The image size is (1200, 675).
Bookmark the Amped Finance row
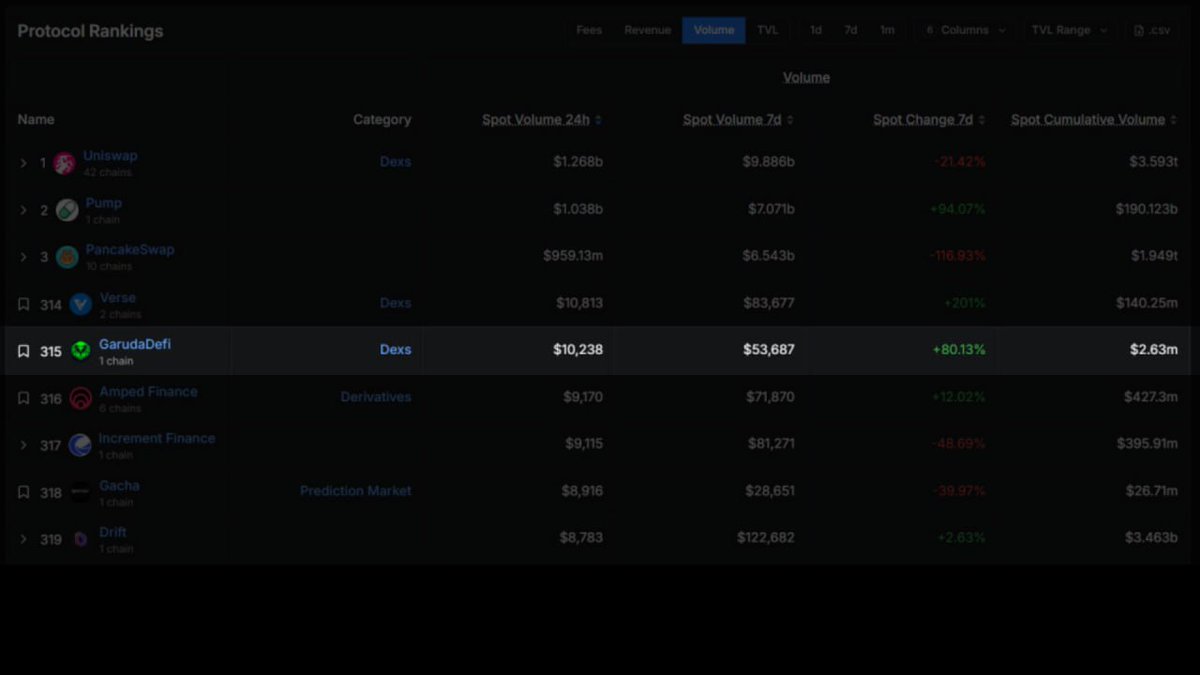(x=24, y=398)
